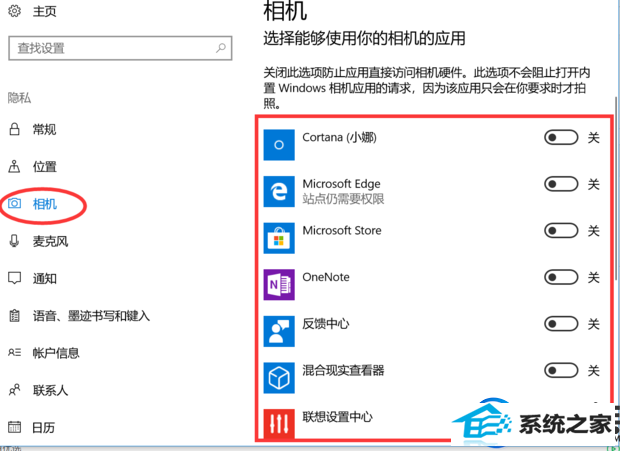Click the 联想设置中心 label
Viewport: 620px width, 451px height.
(x=337, y=417)
